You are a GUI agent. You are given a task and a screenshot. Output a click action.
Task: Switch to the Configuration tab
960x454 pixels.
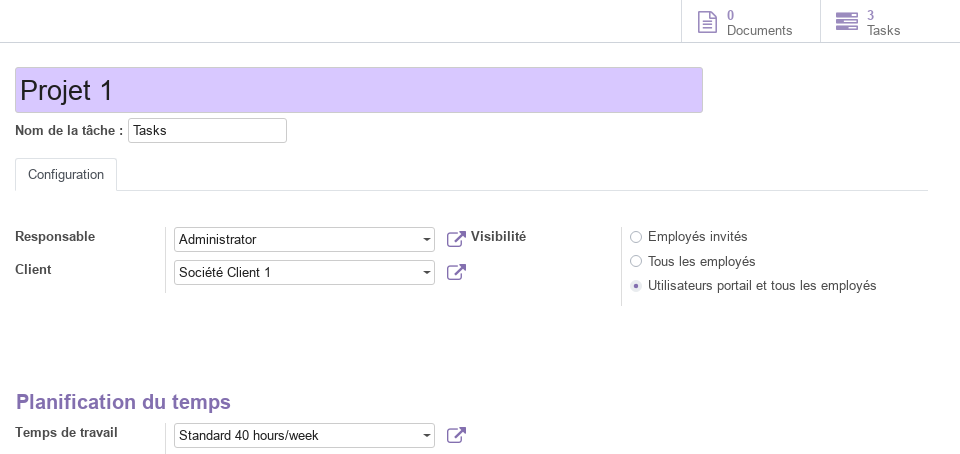coord(66,174)
